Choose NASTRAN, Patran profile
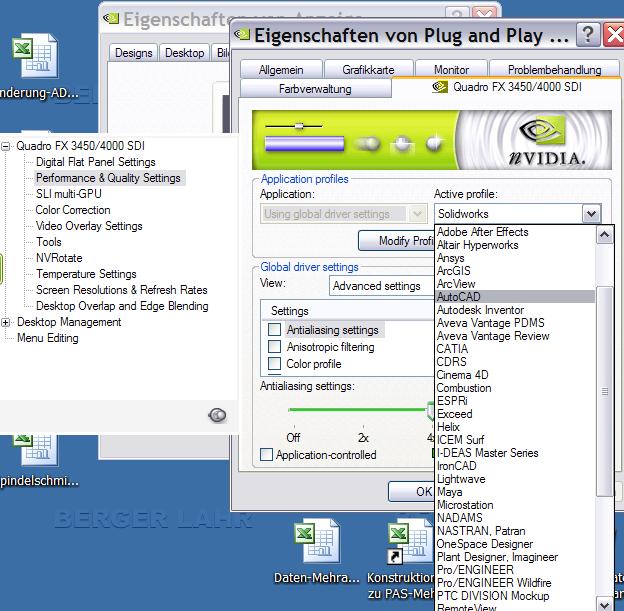 tap(515, 531)
